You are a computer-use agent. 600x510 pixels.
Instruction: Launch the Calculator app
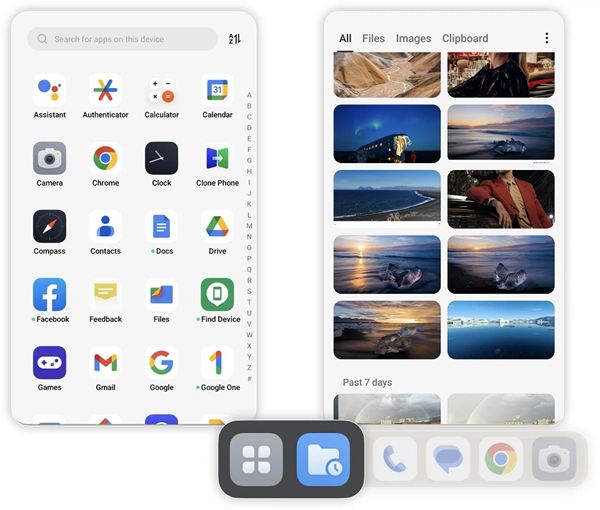click(x=161, y=91)
